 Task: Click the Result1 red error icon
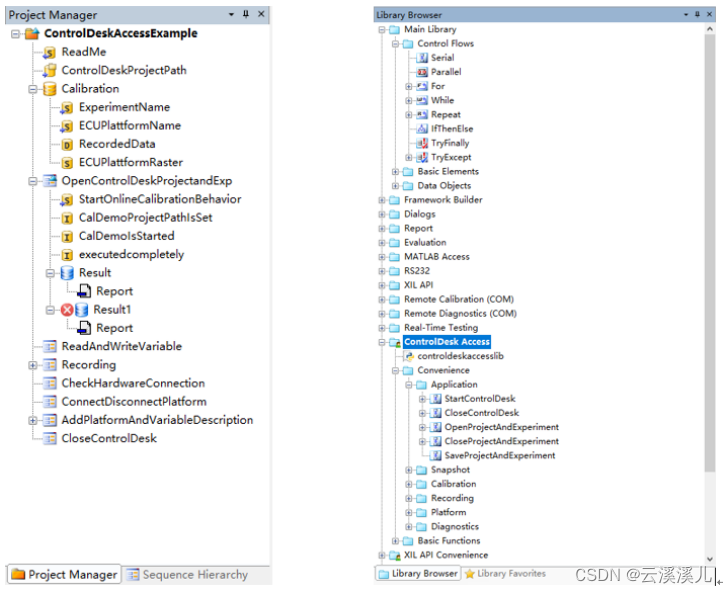pyautogui.click(x=67, y=310)
